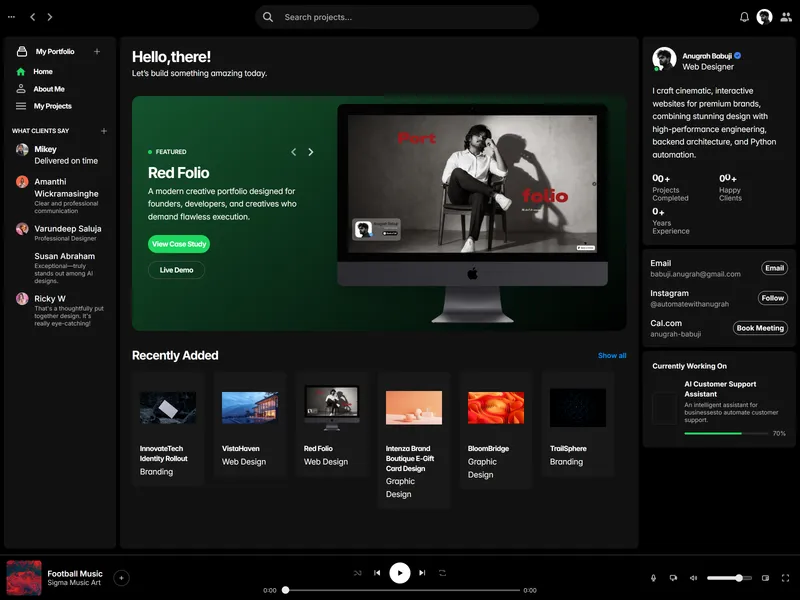800x600 pixels.
Task: Click @automatewithanugrah Instagram handle
Action: [689, 305]
